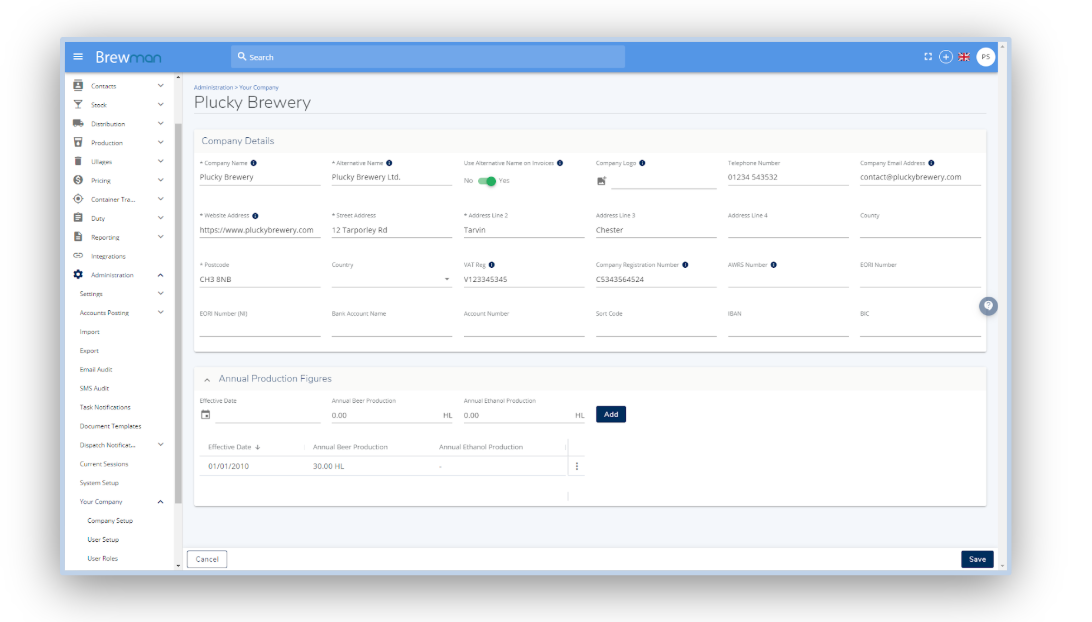Open User Roles under Your Company
Viewport: 1092px width, 622px height.
102,558
